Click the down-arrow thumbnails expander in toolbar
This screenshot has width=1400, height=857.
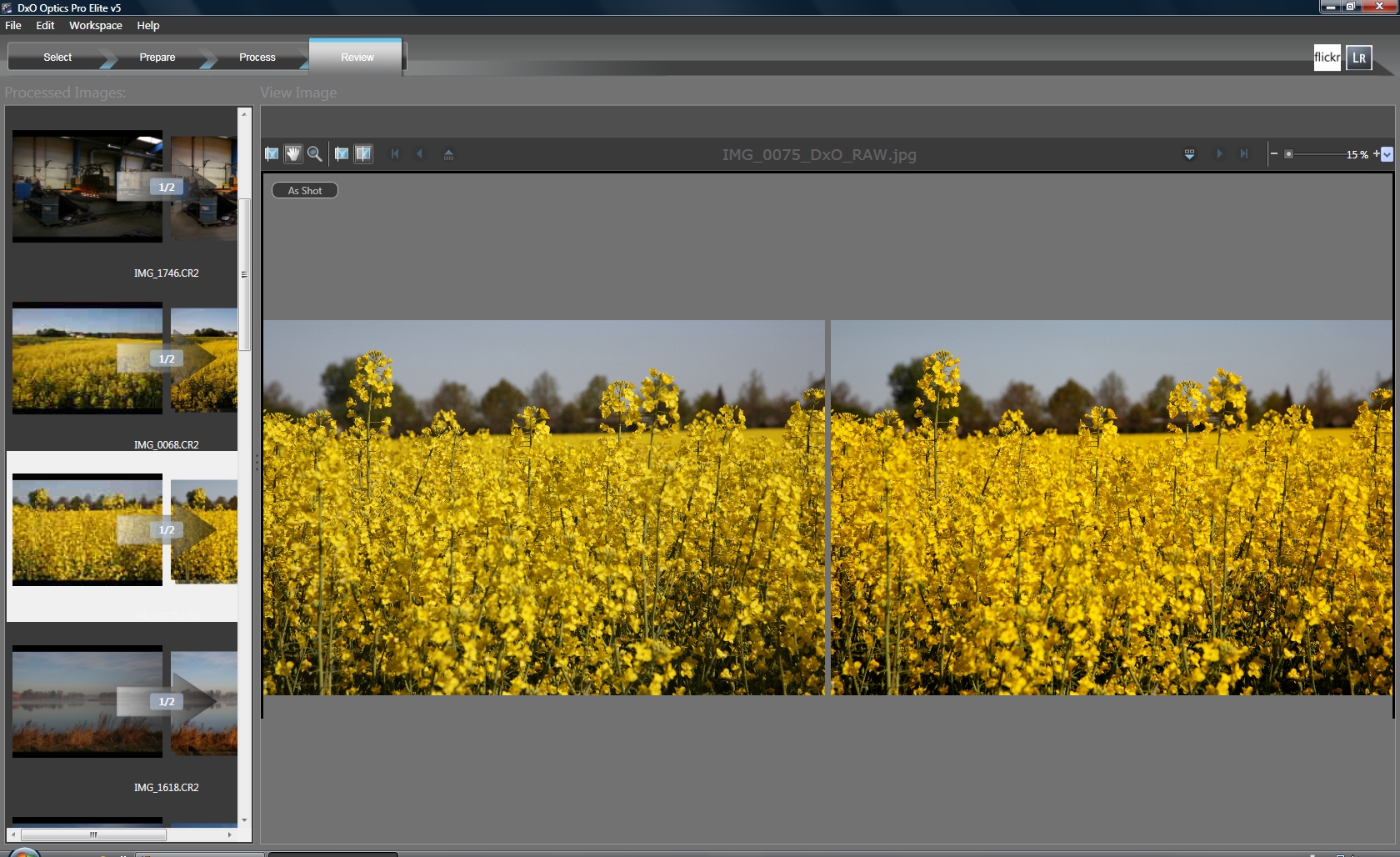point(1189,154)
